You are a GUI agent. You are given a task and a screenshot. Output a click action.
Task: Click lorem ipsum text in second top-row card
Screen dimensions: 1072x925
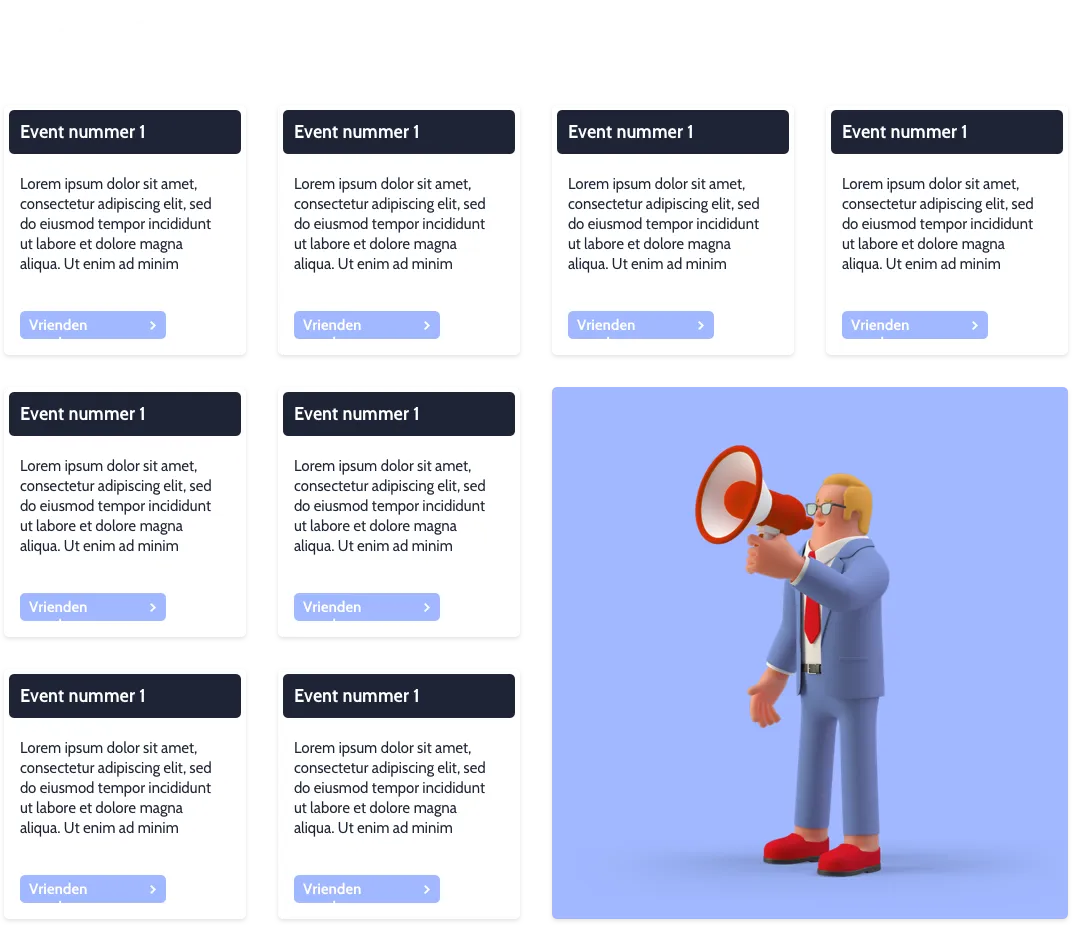pyautogui.click(x=390, y=224)
